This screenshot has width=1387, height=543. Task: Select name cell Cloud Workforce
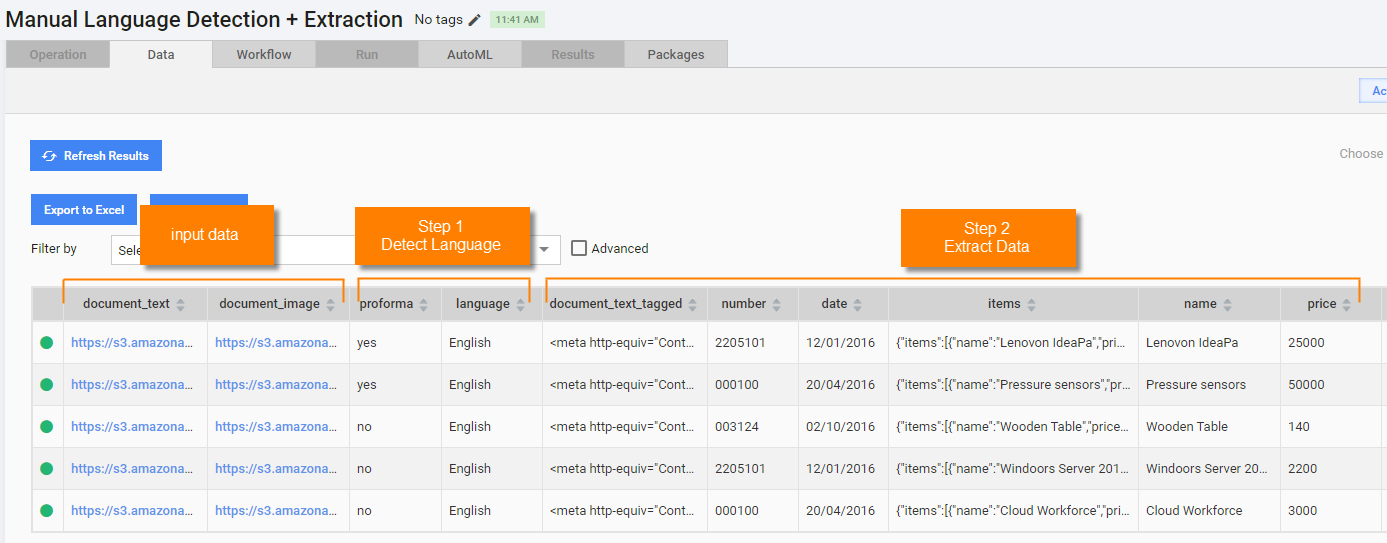(x=1209, y=510)
